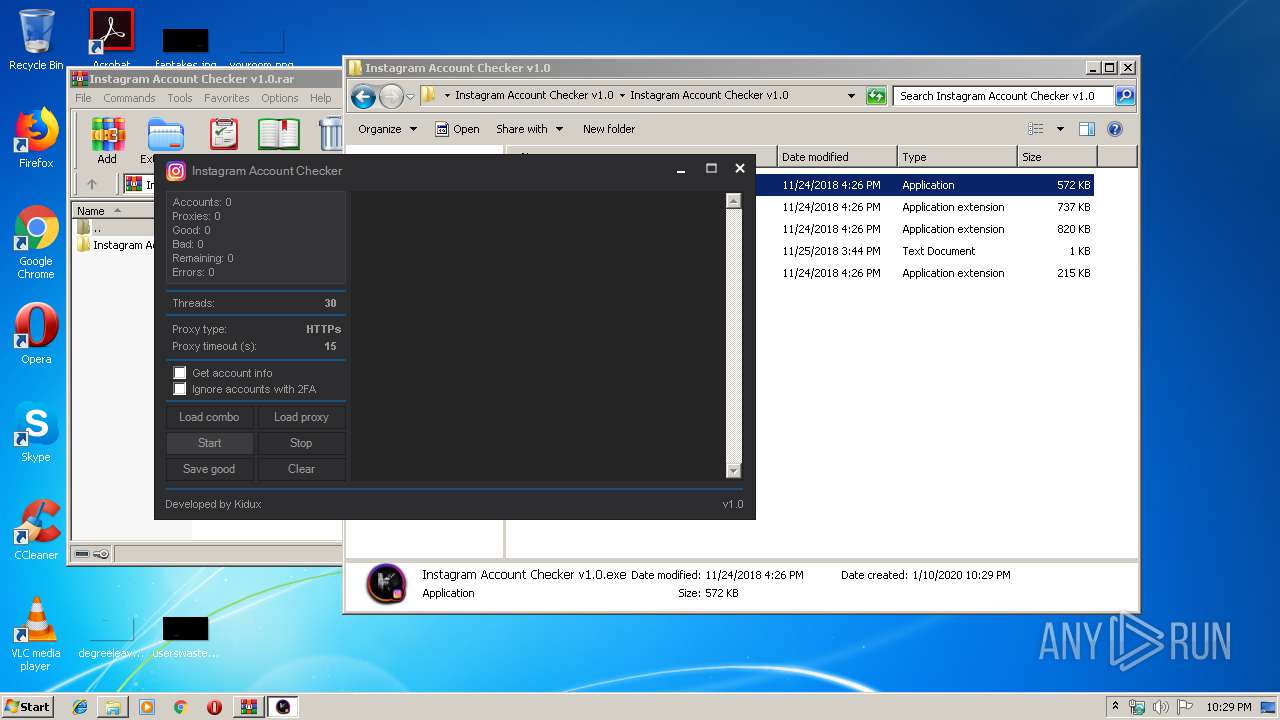The image size is (1280, 720).
Task: Click the Delete trash icon in WinRAR toolbar
Action: coord(331,134)
